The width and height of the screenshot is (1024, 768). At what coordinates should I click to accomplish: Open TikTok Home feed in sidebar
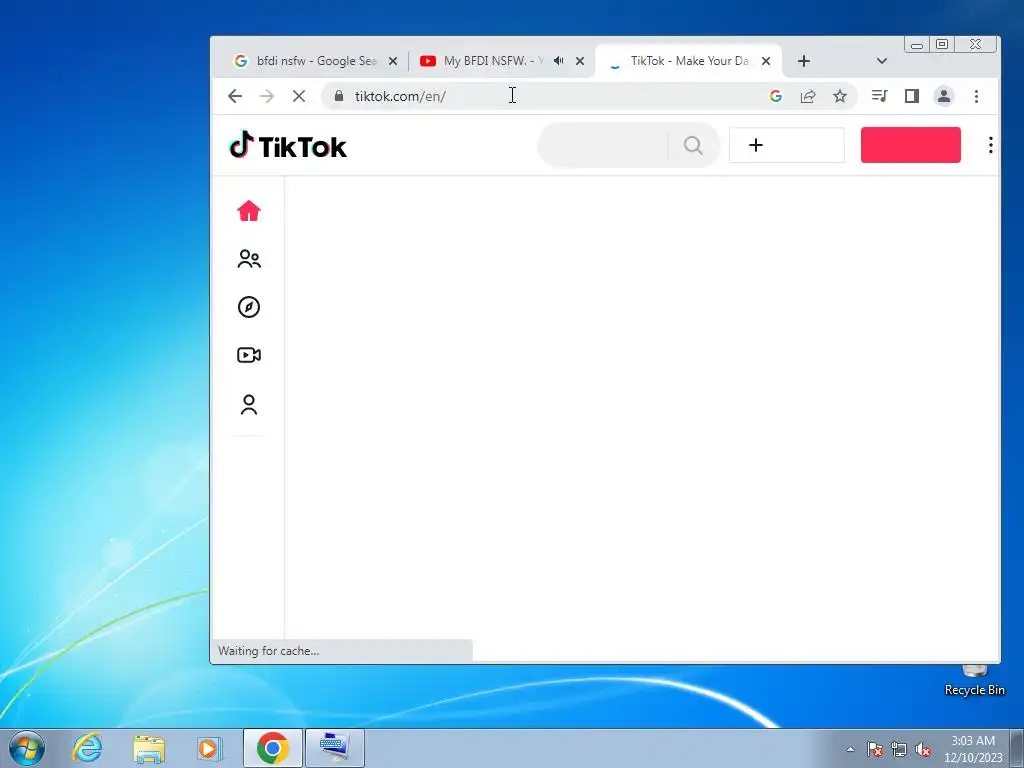click(249, 211)
